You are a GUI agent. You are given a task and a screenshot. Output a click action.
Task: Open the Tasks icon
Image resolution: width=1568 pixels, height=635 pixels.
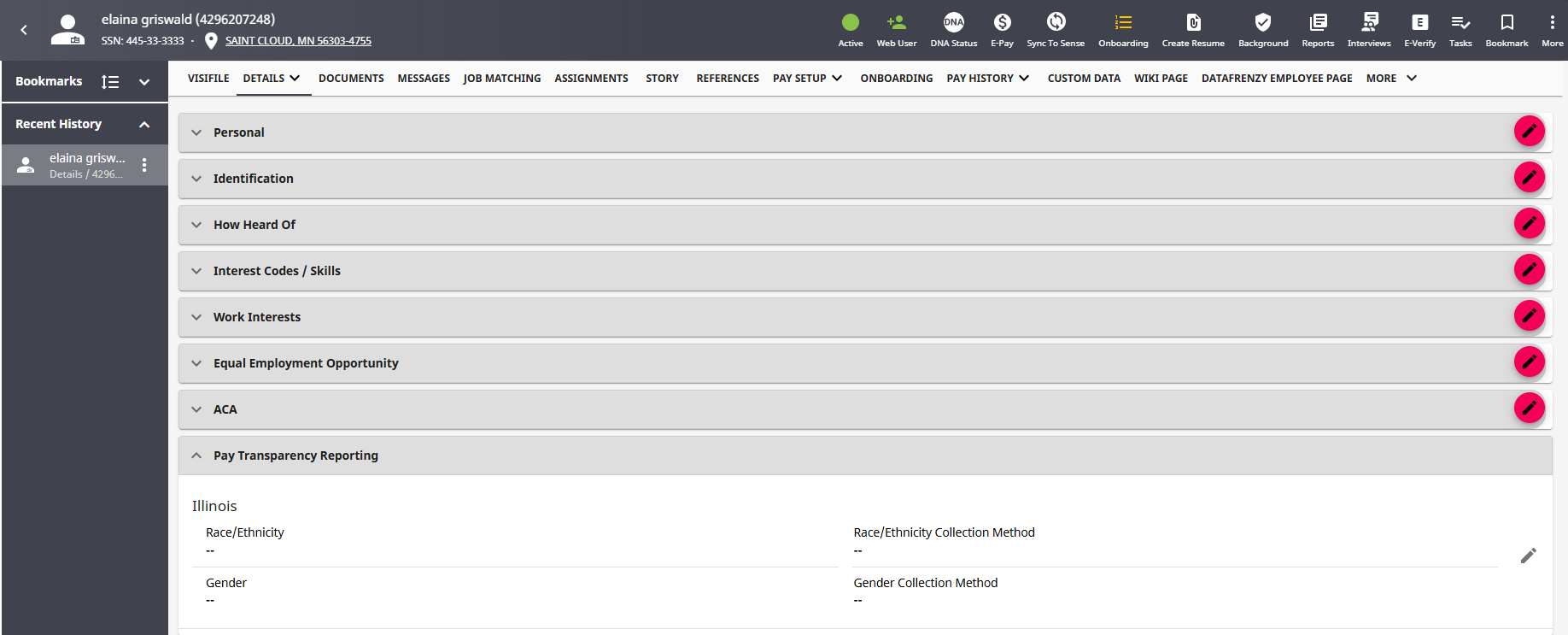(1460, 22)
